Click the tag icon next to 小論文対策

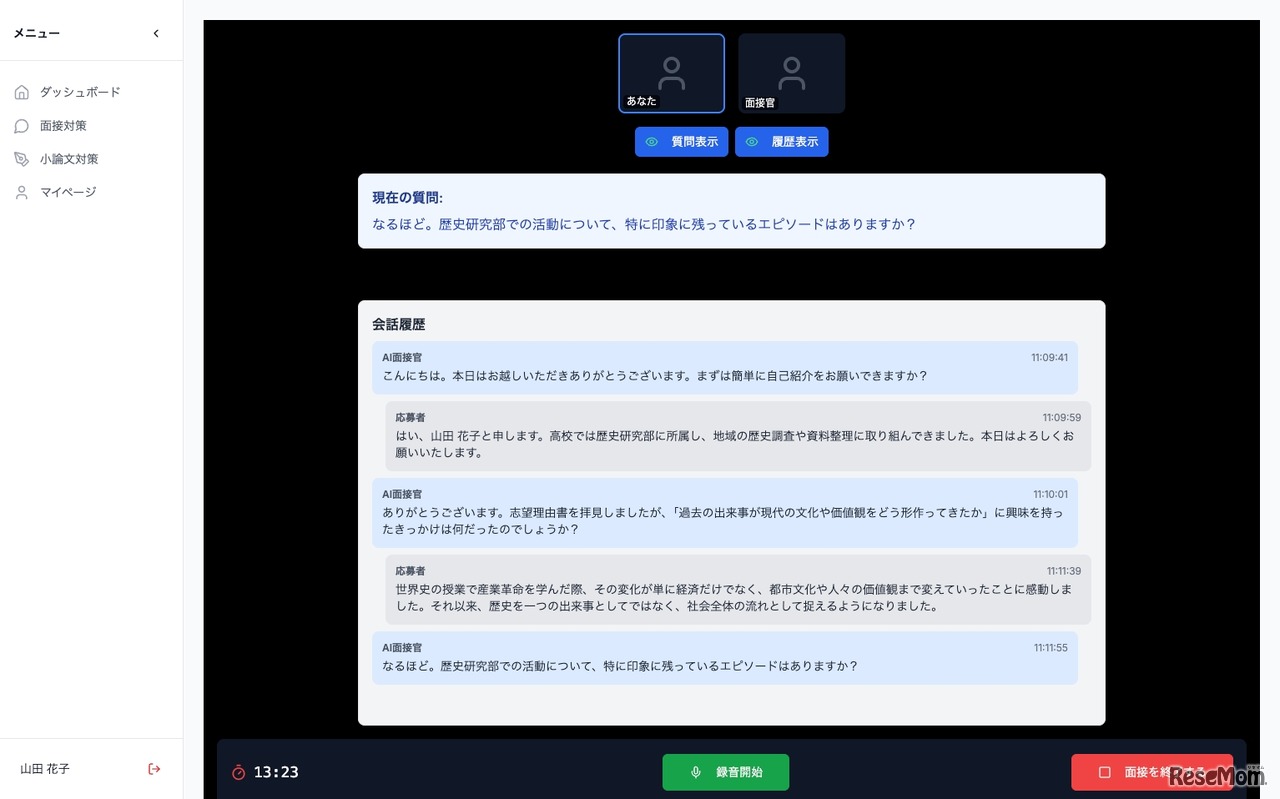[22, 158]
